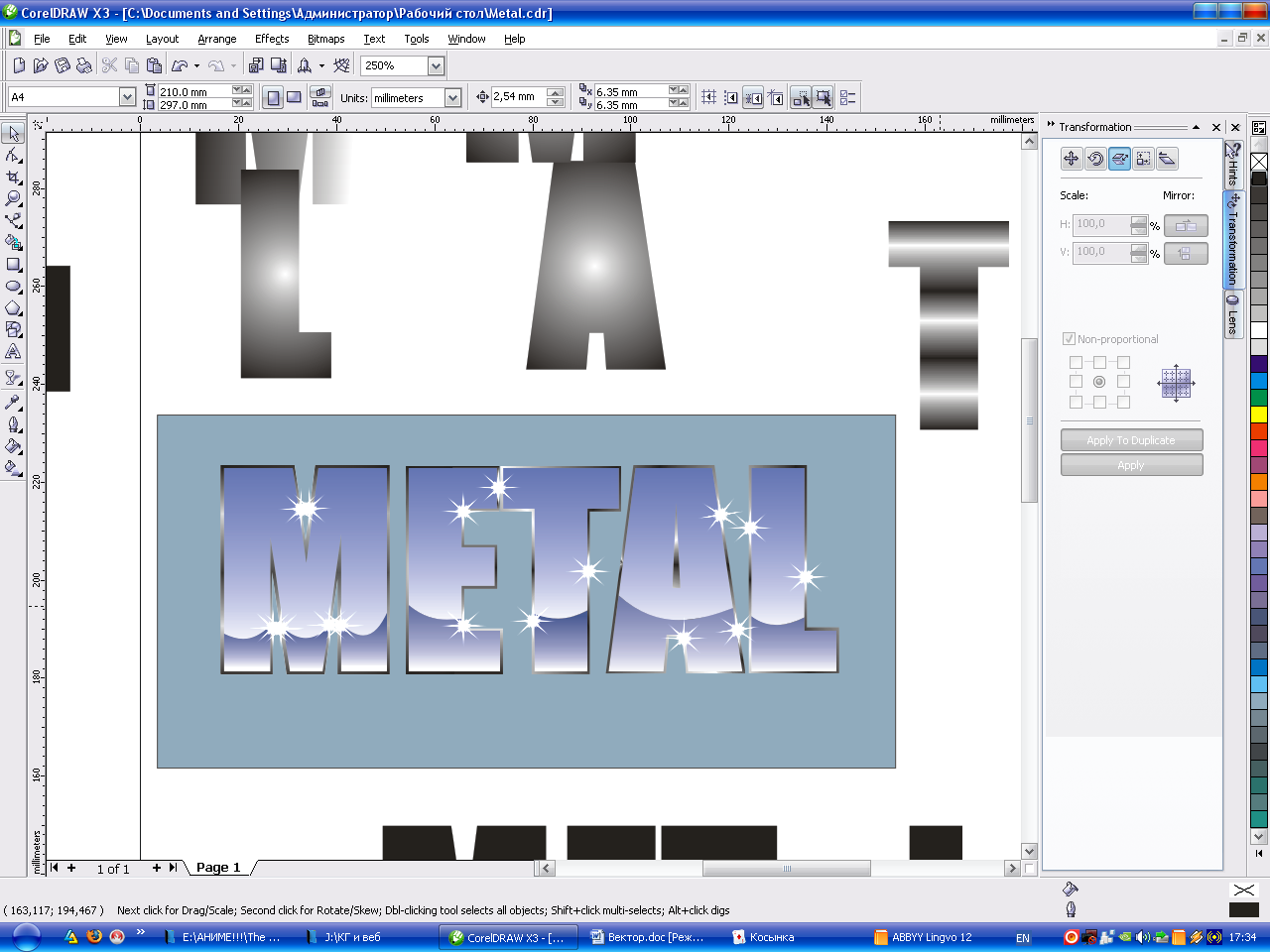Open the Effects menu
The height and width of the screenshot is (952, 1270).
tap(272, 39)
